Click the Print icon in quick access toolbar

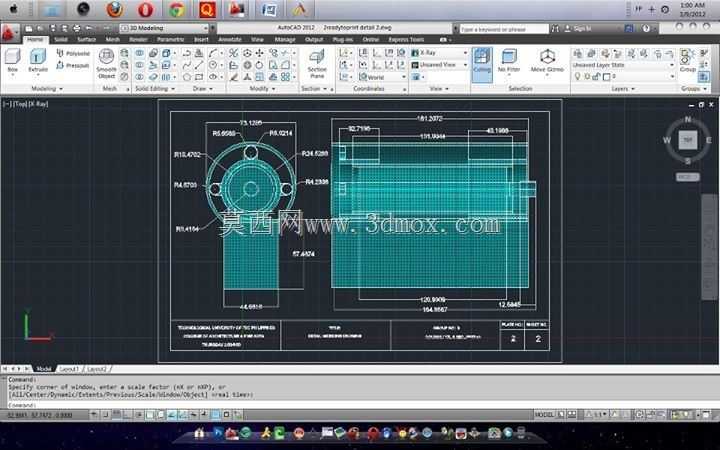click(x=76, y=28)
